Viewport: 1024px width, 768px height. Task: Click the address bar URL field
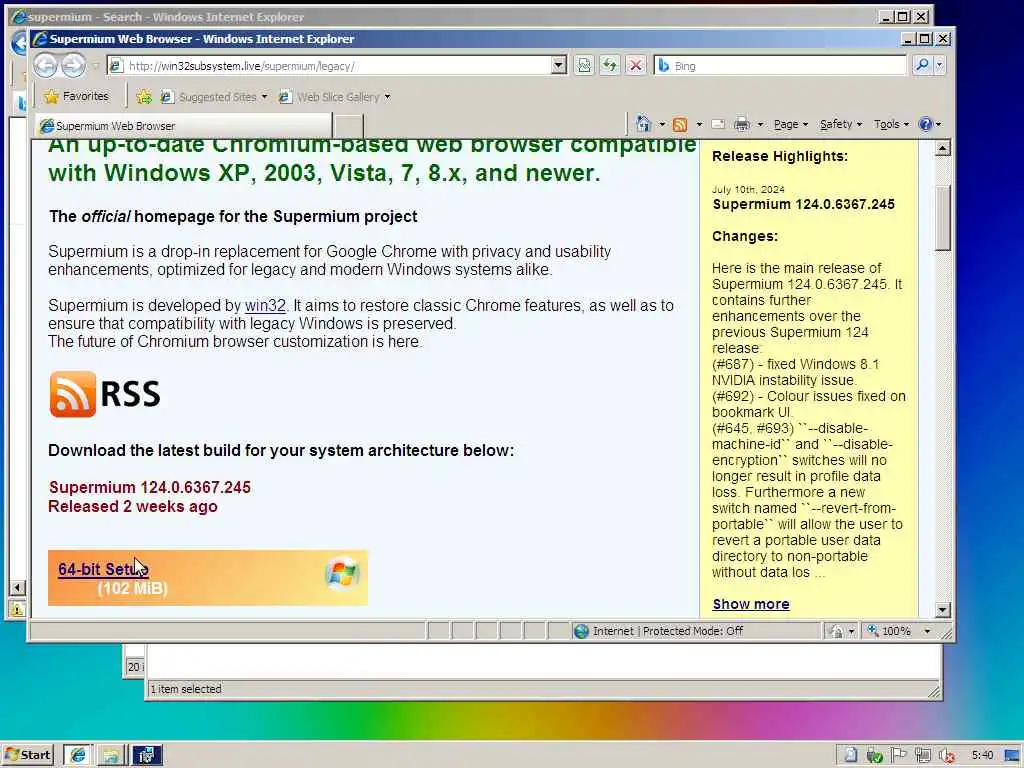click(330, 65)
